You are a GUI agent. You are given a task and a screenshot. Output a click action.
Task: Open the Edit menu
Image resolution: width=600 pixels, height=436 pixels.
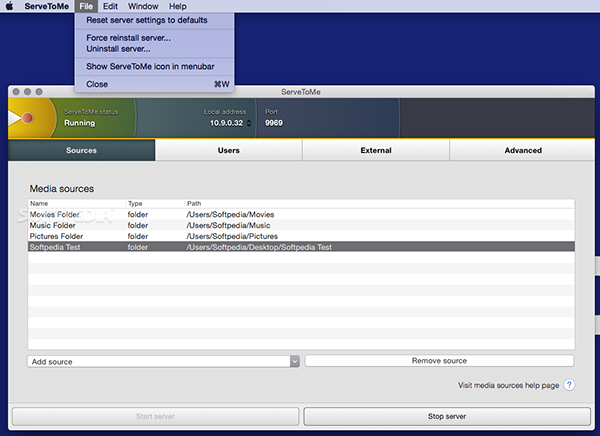coord(110,6)
